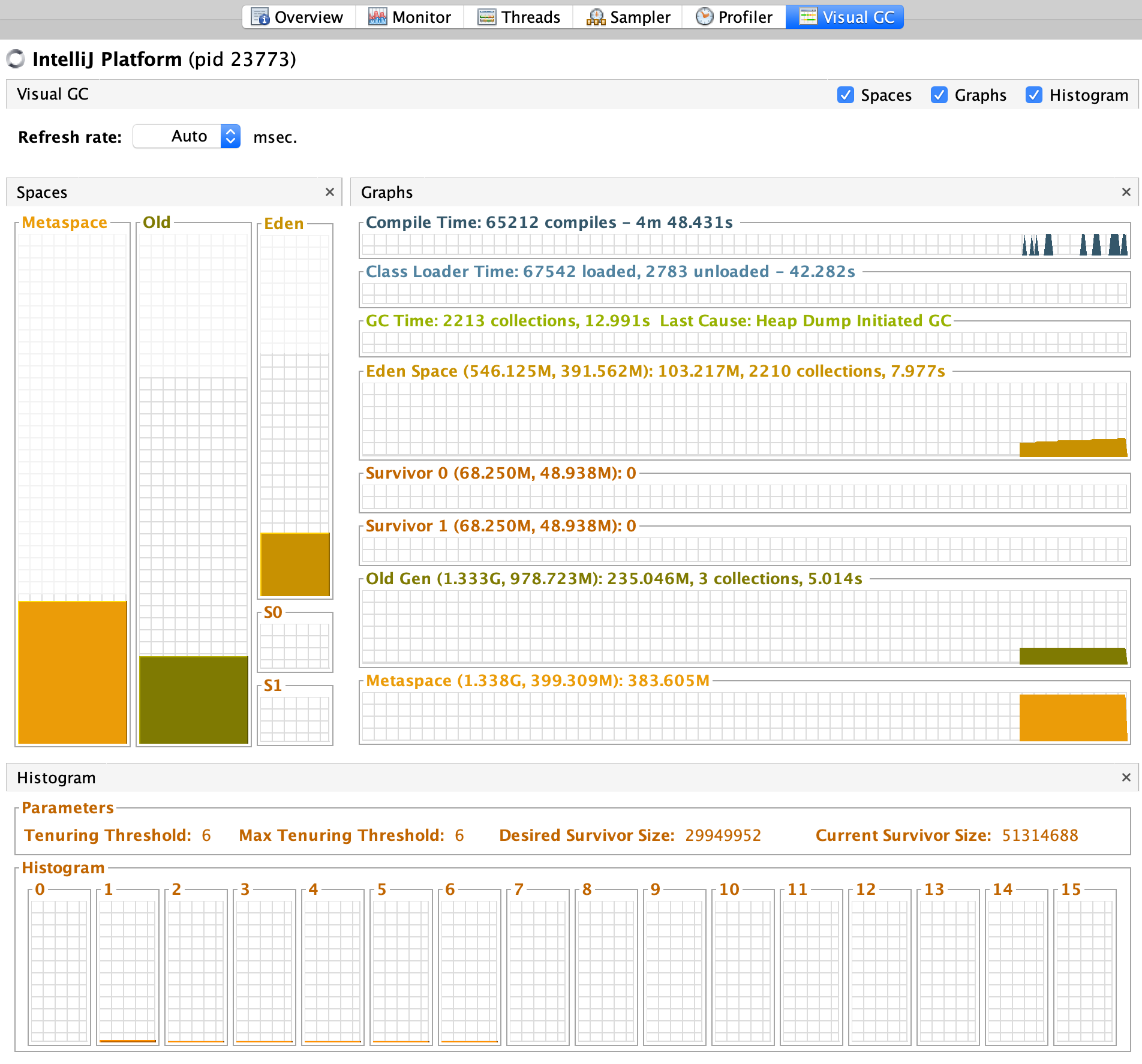Switch to the Sampler tab
The height and width of the screenshot is (1064, 1142).
[628, 17]
